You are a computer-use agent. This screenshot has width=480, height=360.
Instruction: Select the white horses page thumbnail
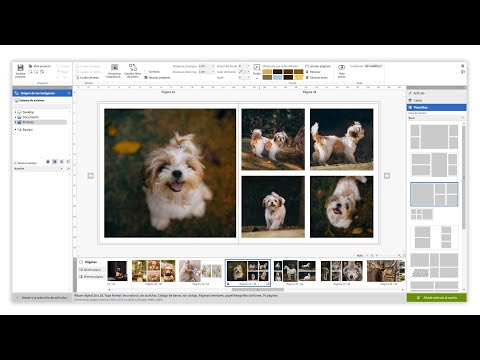pyautogui.click(x=295, y=270)
